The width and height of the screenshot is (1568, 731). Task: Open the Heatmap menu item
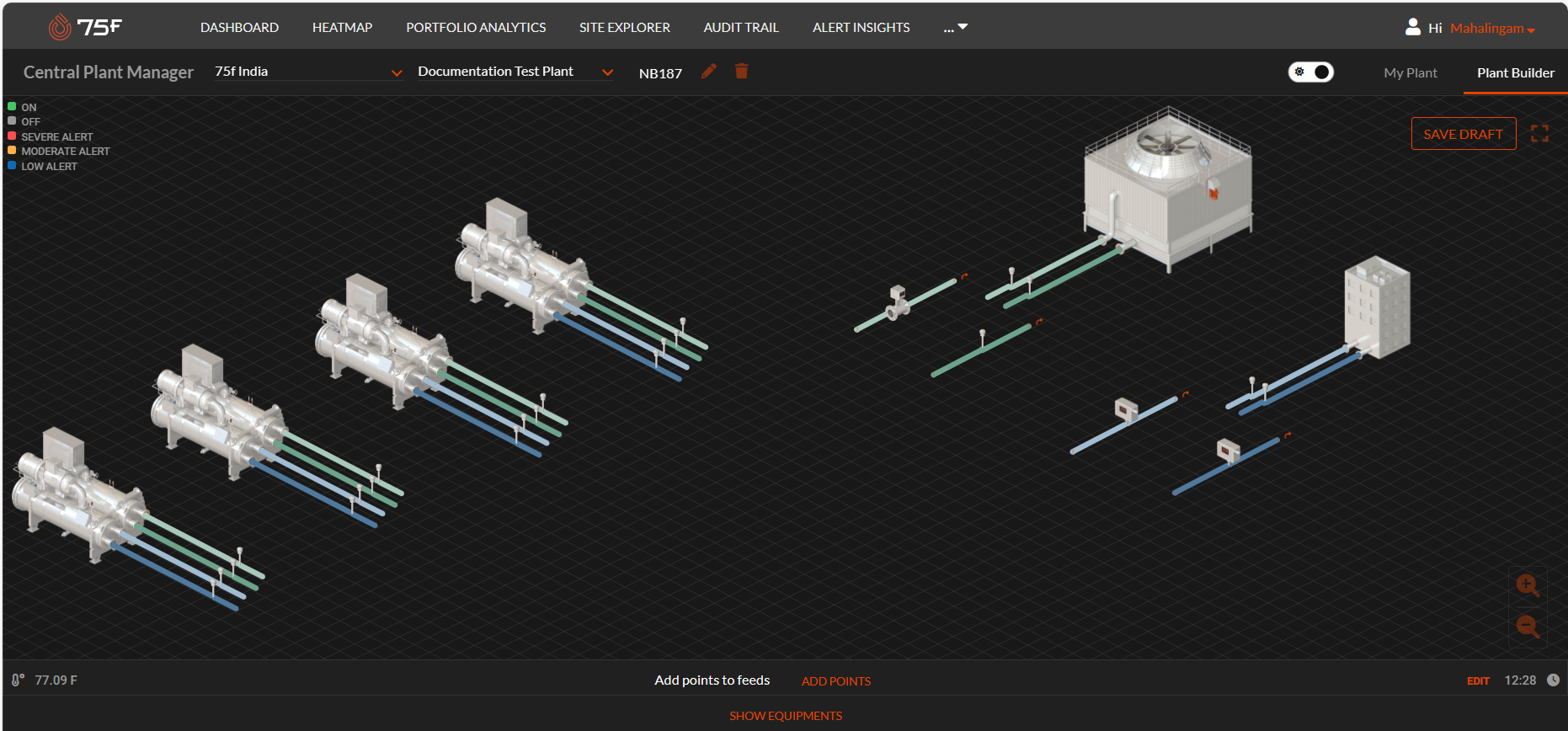click(x=342, y=28)
